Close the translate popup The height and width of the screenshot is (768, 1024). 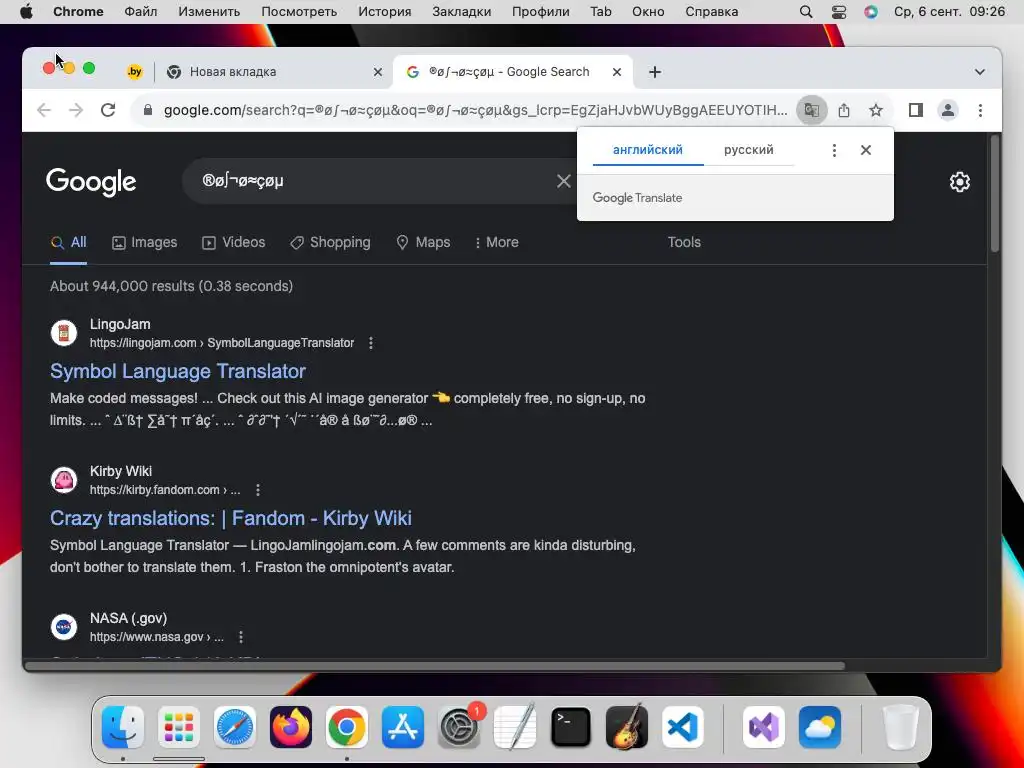click(866, 150)
